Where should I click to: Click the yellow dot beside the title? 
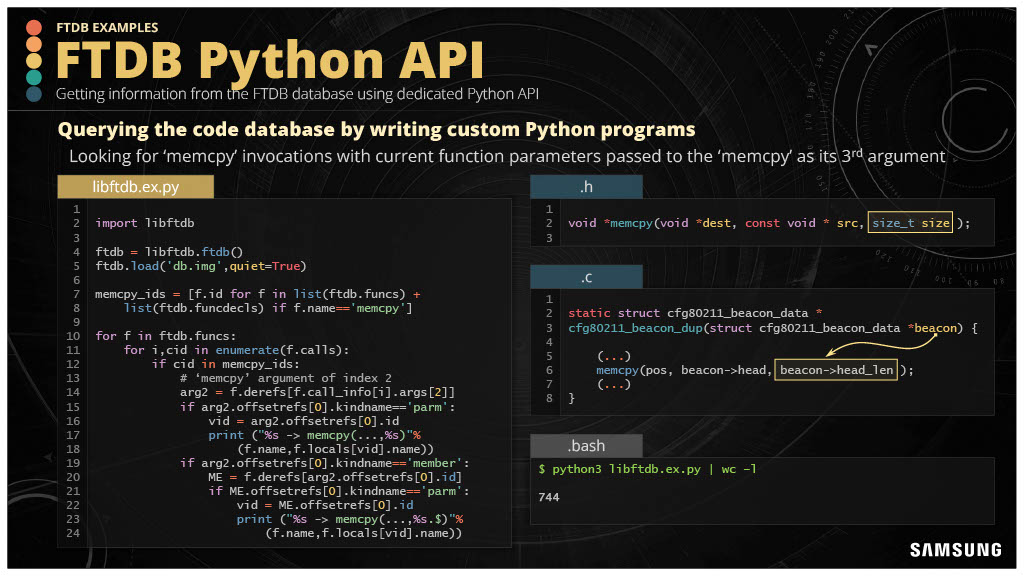(x=34, y=61)
